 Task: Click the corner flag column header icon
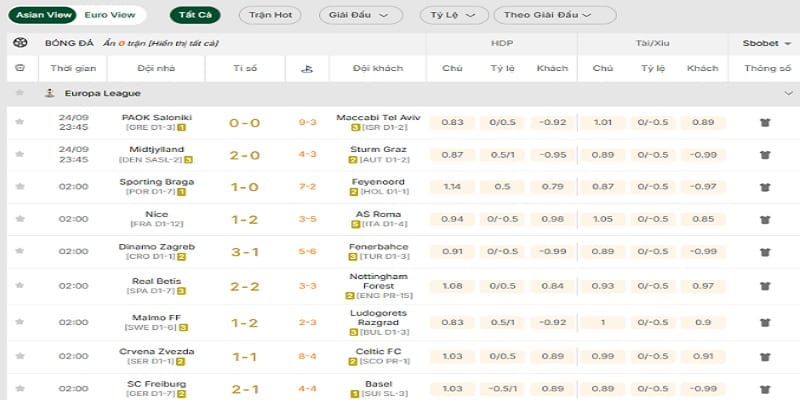[x=307, y=68]
